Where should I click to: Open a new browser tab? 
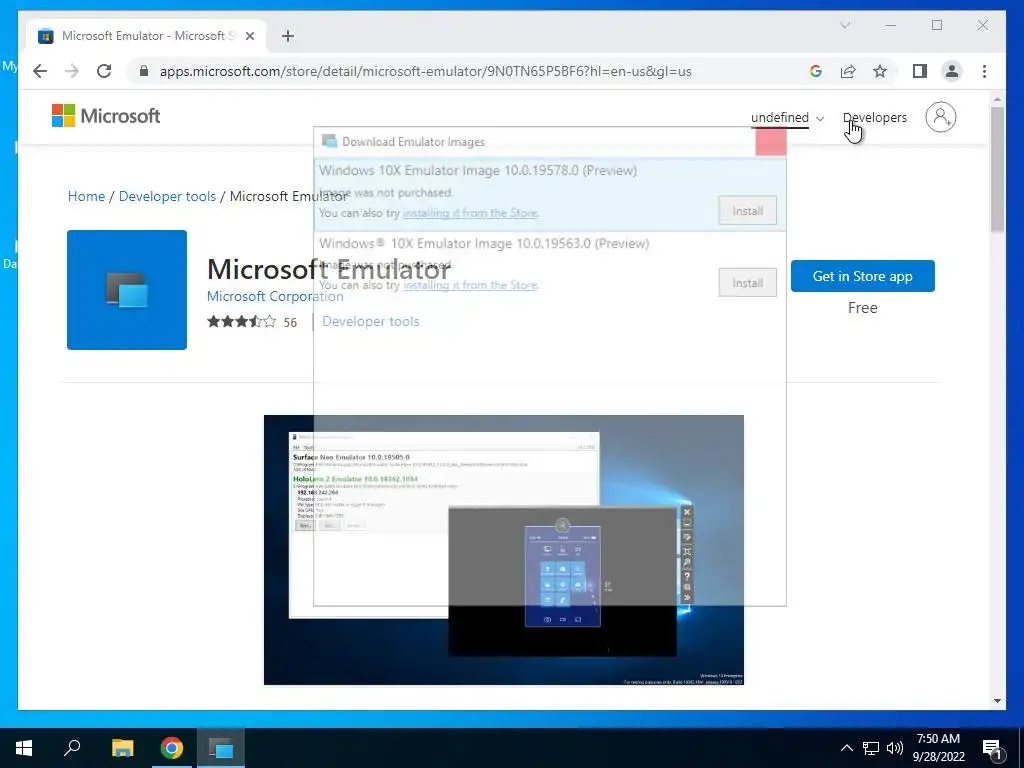pyautogui.click(x=288, y=36)
